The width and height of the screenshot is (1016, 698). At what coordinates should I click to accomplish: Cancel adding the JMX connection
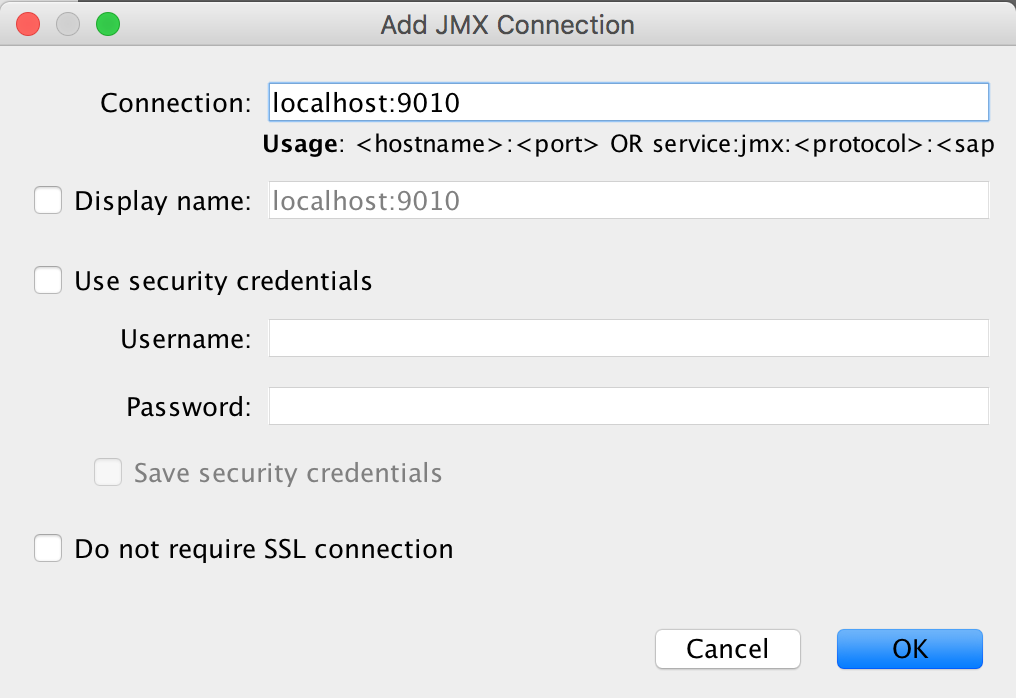(x=728, y=649)
